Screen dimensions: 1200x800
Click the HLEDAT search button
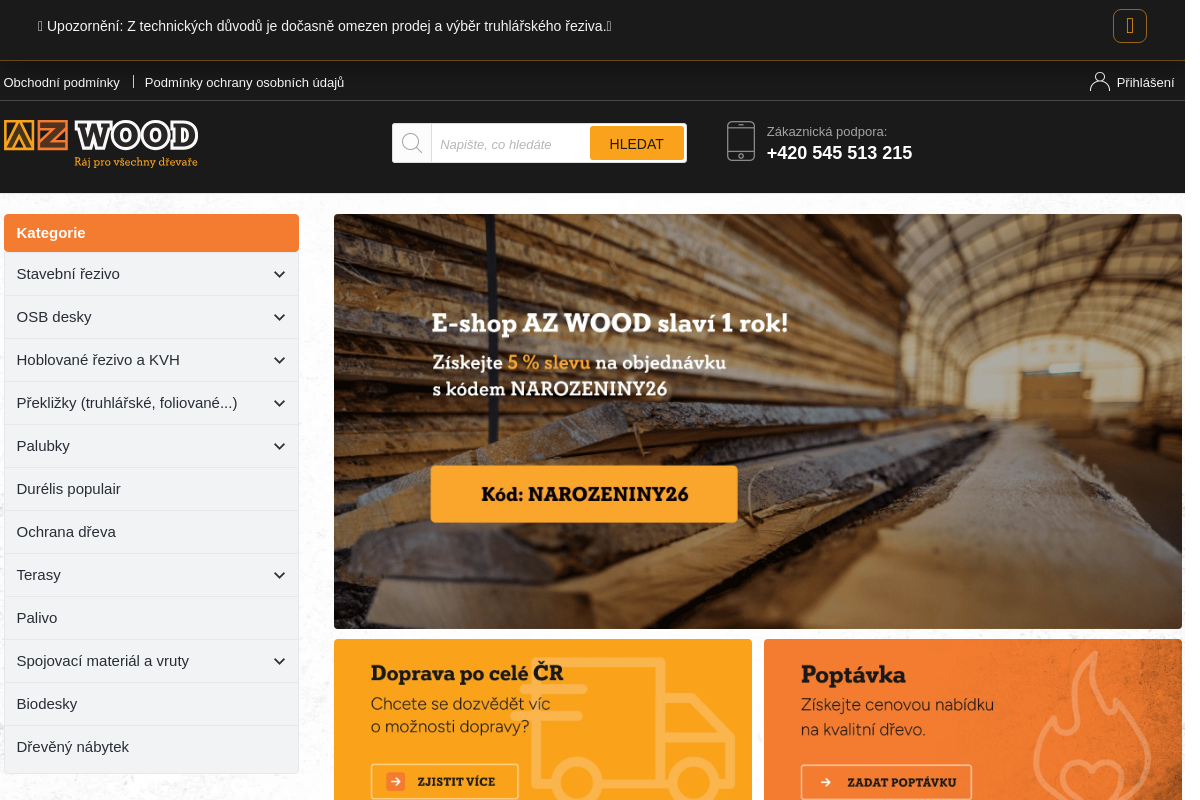pos(637,143)
